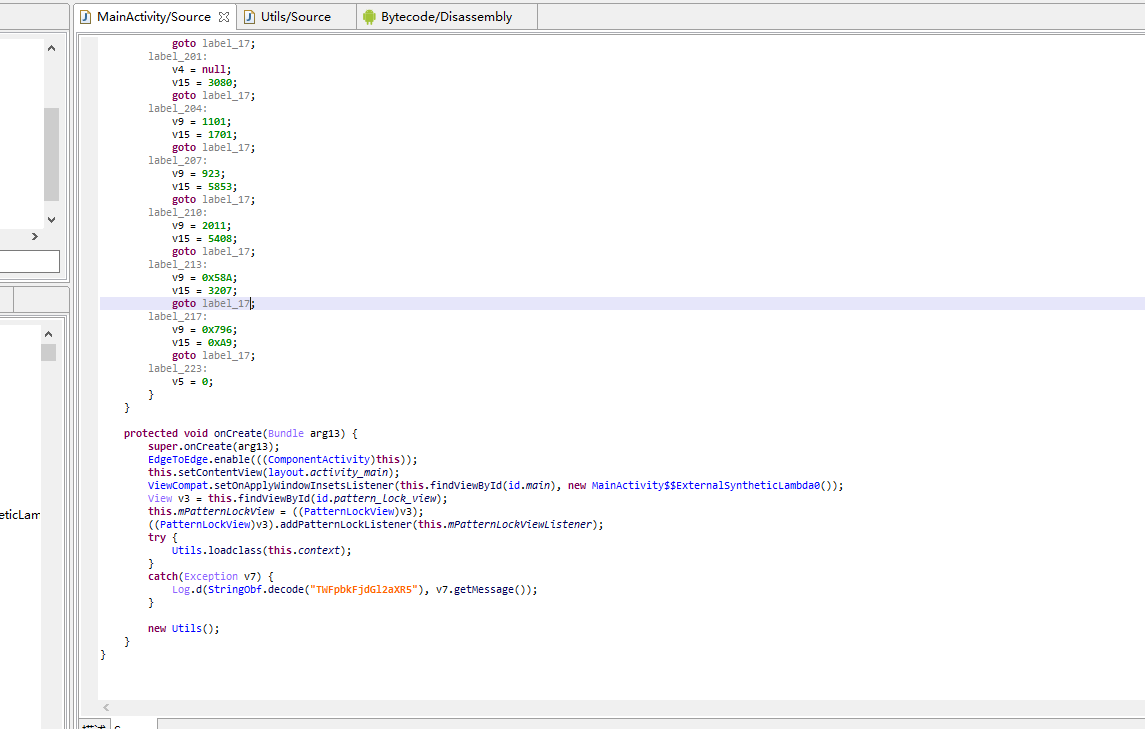Click the 'v15 = 0xA9;' statement
1145x729 pixels.
tap(204, 343)
